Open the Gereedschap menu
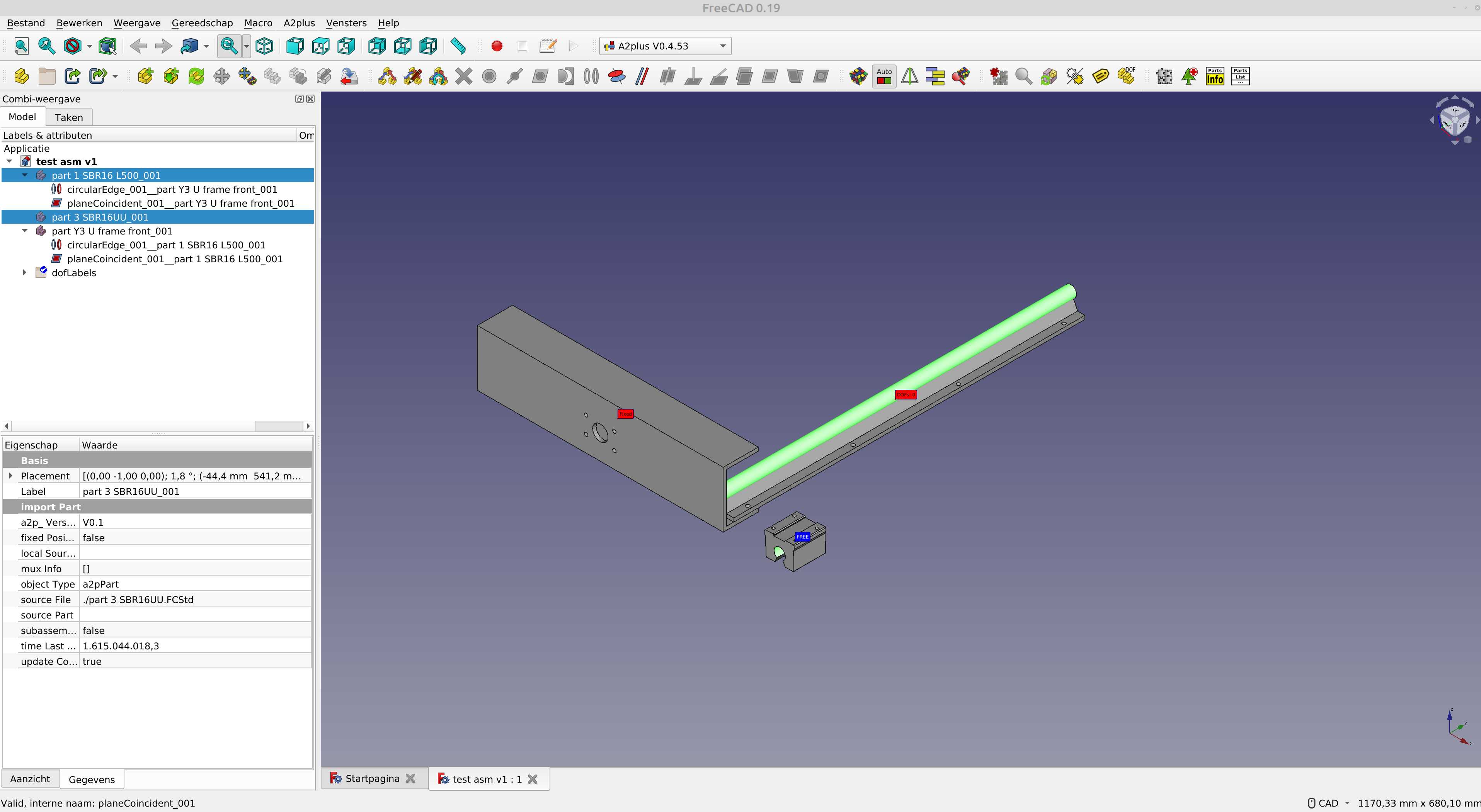The height and width of the screenshot is (812, 1481). (x=202, y=23)
